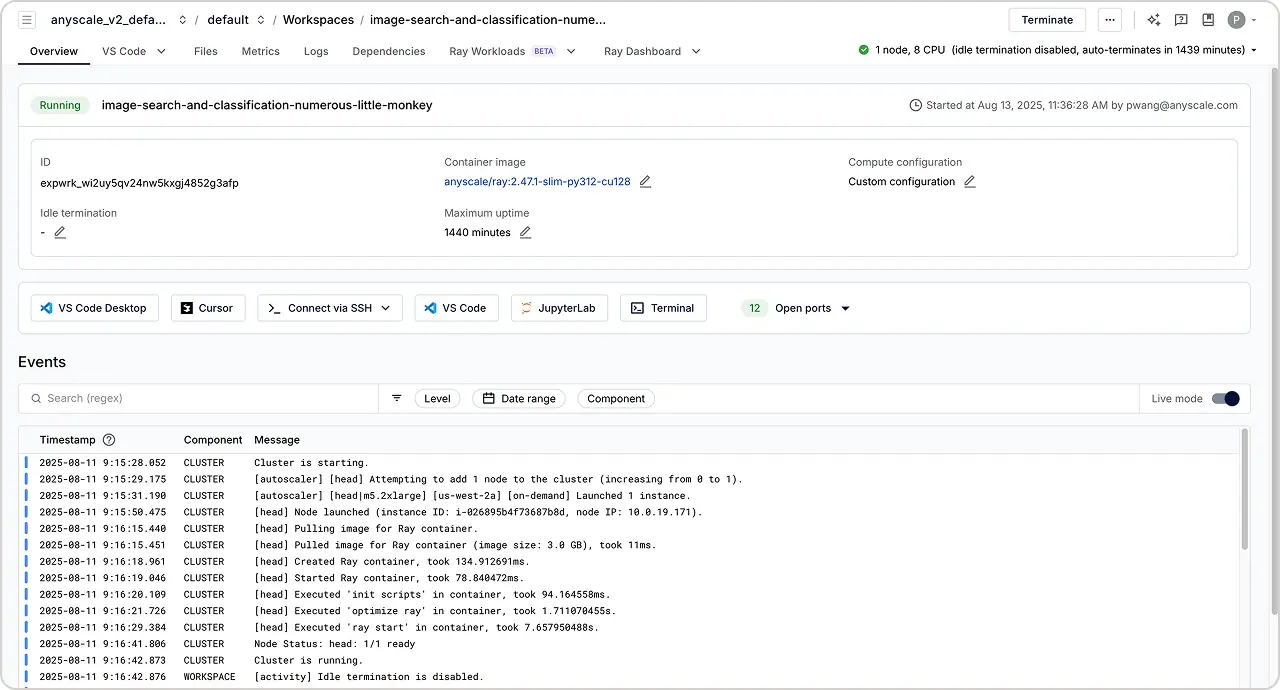Open the hamburger sidebar menu
Image resolution: width=1280 pixels, height=690 pixels.
[x=27, y=20]
